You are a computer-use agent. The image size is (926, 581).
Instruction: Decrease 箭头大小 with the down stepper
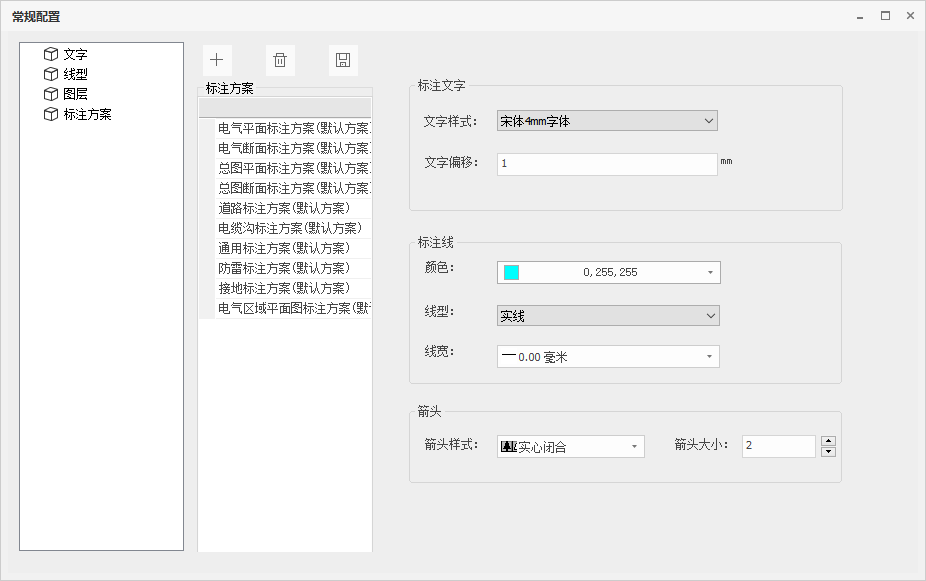pyautogui.click(x=828, y=452)
